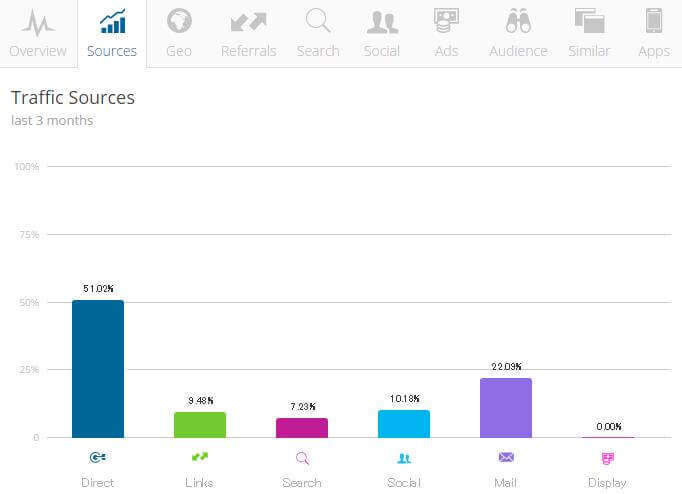Switch to the Overview tab label

(38, 51)
